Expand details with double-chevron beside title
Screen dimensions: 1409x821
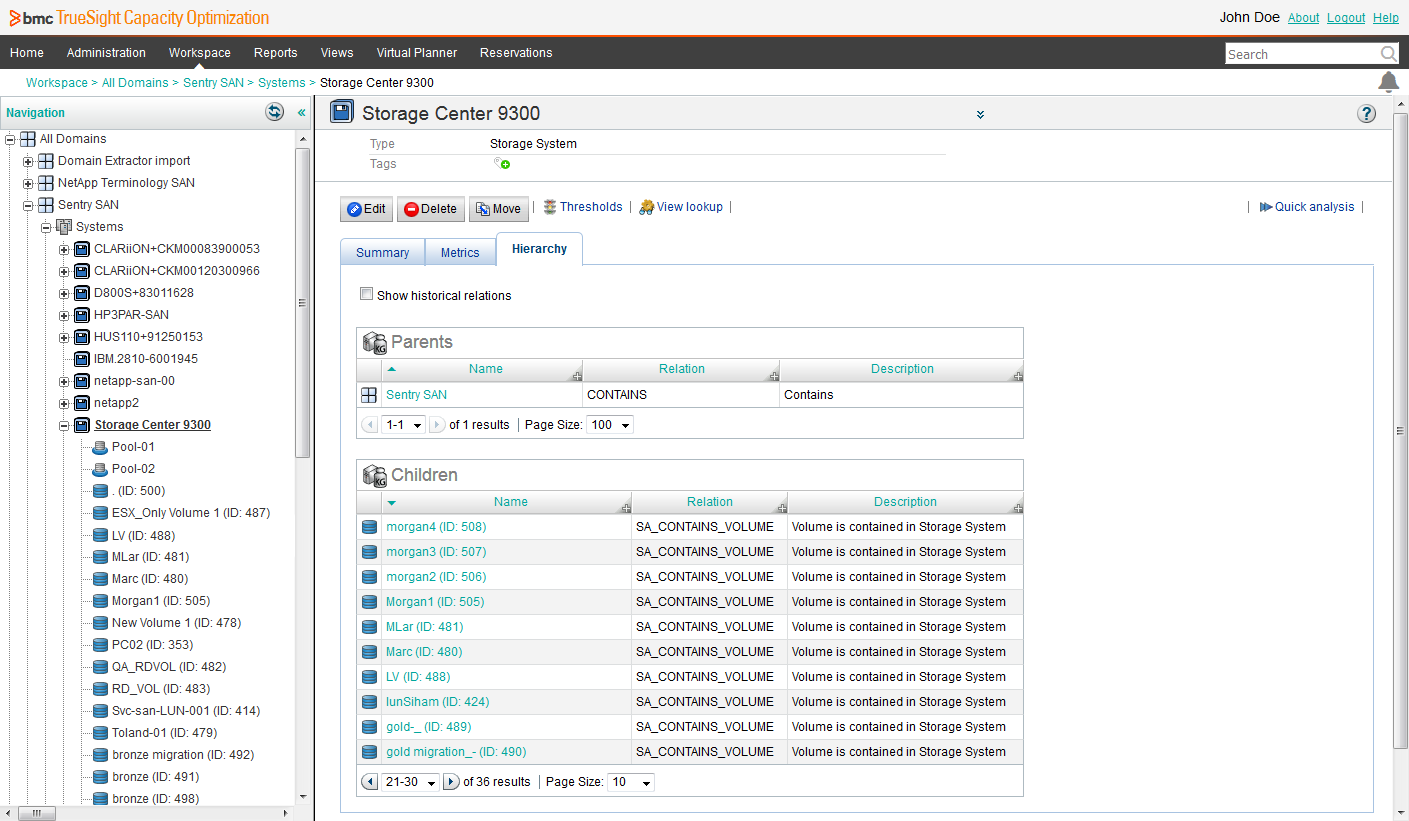pyautogui.click(x=980, y=115)
